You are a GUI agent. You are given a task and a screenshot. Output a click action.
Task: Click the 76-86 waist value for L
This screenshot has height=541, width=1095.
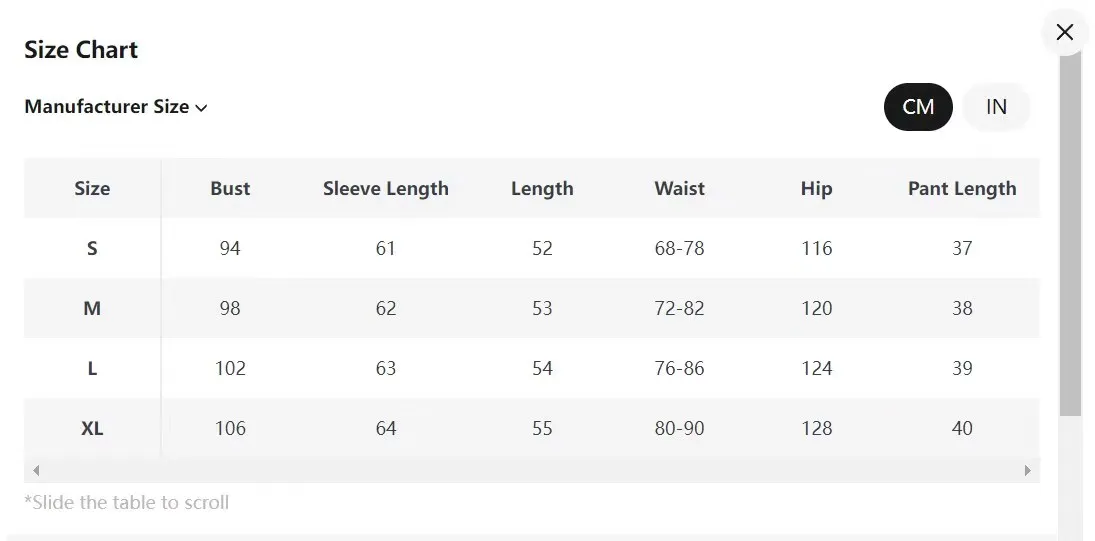pos(679,368)
